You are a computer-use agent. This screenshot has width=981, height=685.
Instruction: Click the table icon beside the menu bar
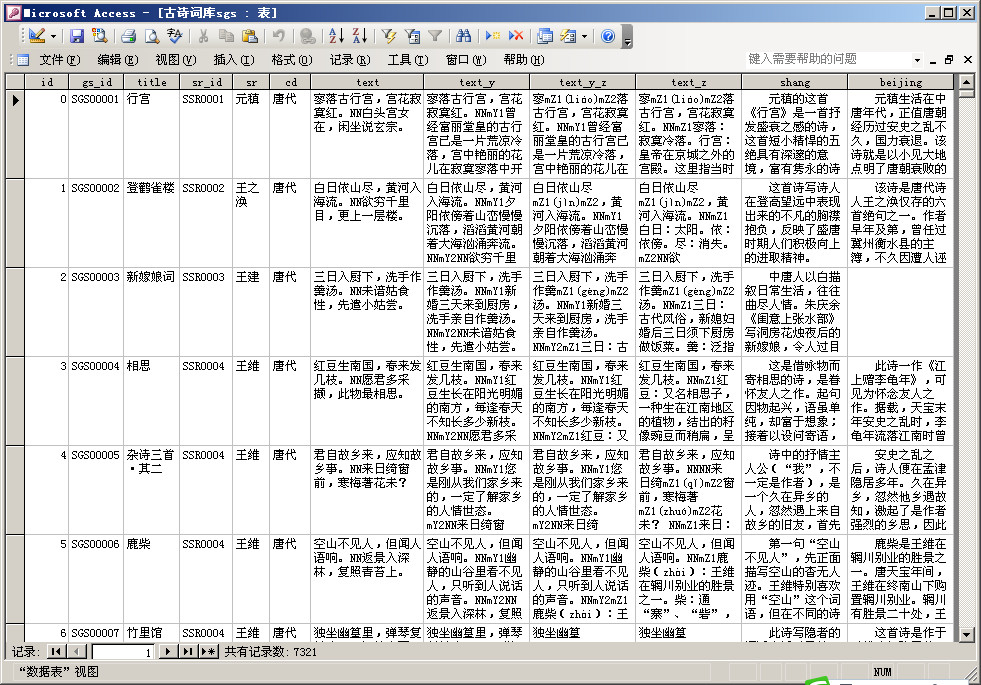[23, 60]
